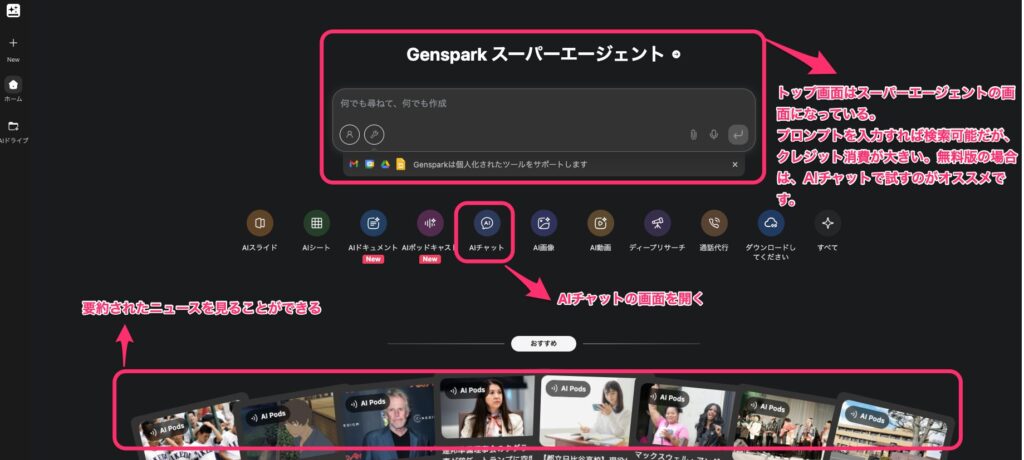This screenshot has height=460, width=1024.
Task: Activate voice input with the microphone icon
Action: (x=714, y=135)
